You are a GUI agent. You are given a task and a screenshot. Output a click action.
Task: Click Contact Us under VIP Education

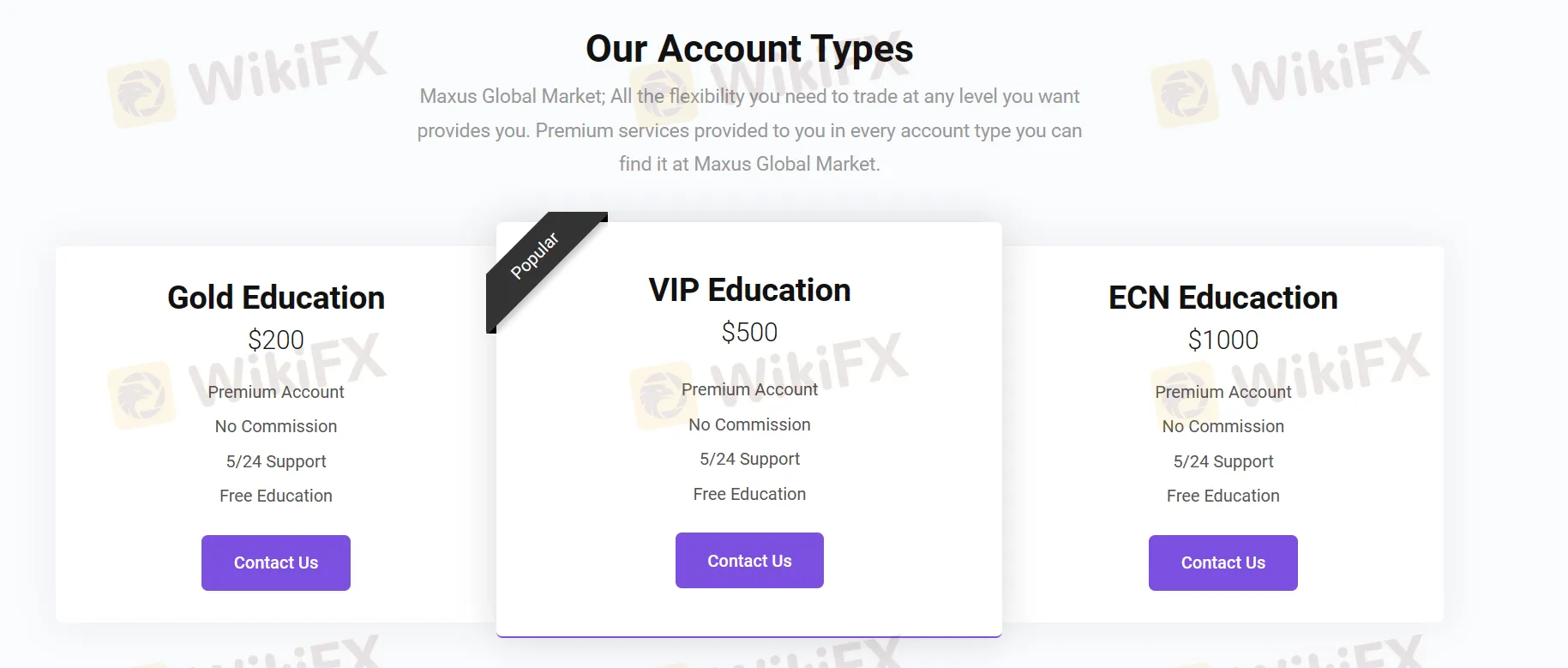coord(749,561)
